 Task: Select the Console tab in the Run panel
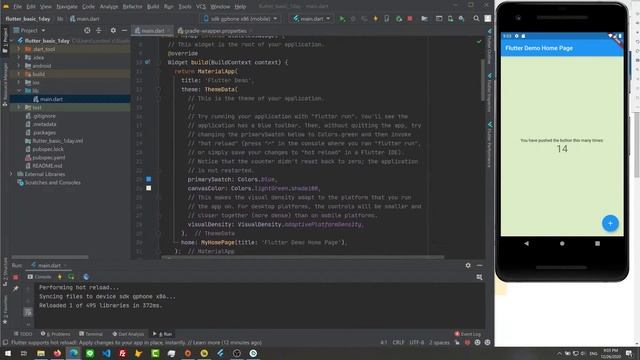[40, 277]
